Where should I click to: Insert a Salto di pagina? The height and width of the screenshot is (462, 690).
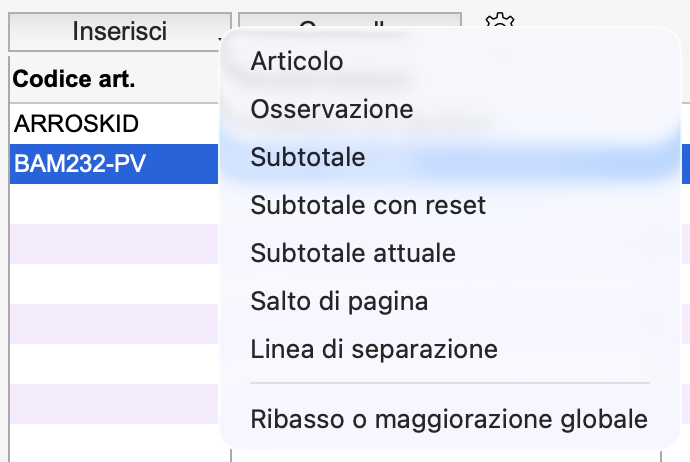[340, 301]
